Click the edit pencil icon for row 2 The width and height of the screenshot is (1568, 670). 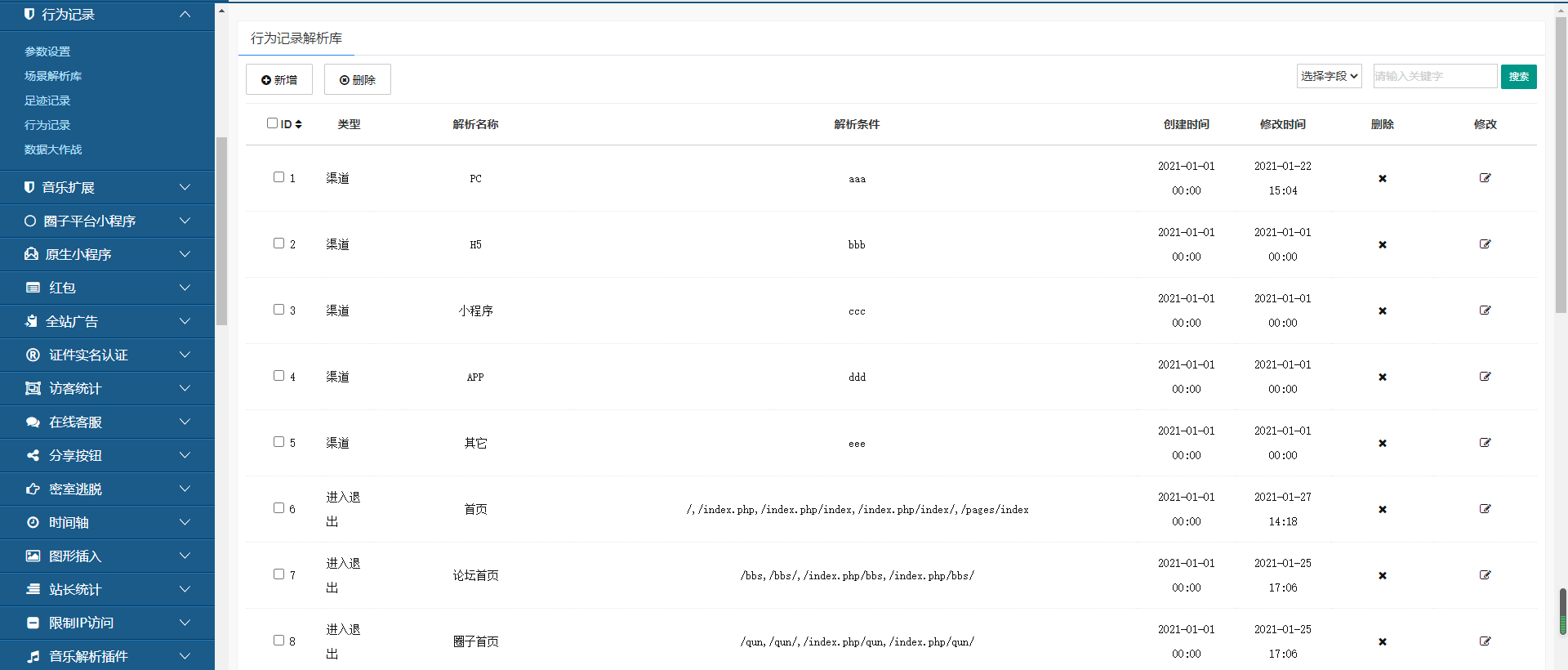click(x=1485, y=244)
